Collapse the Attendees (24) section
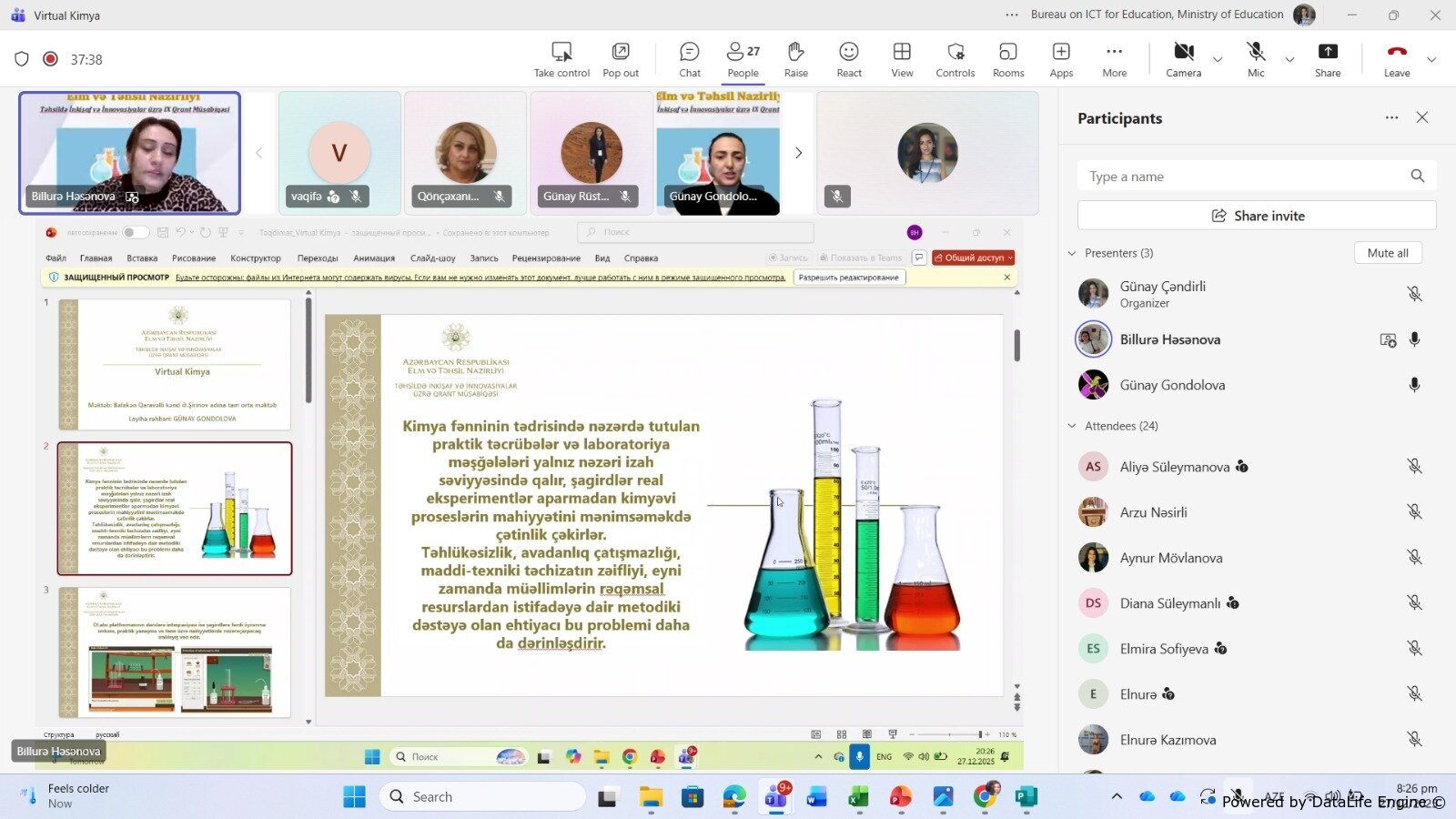 [1072, 426]
